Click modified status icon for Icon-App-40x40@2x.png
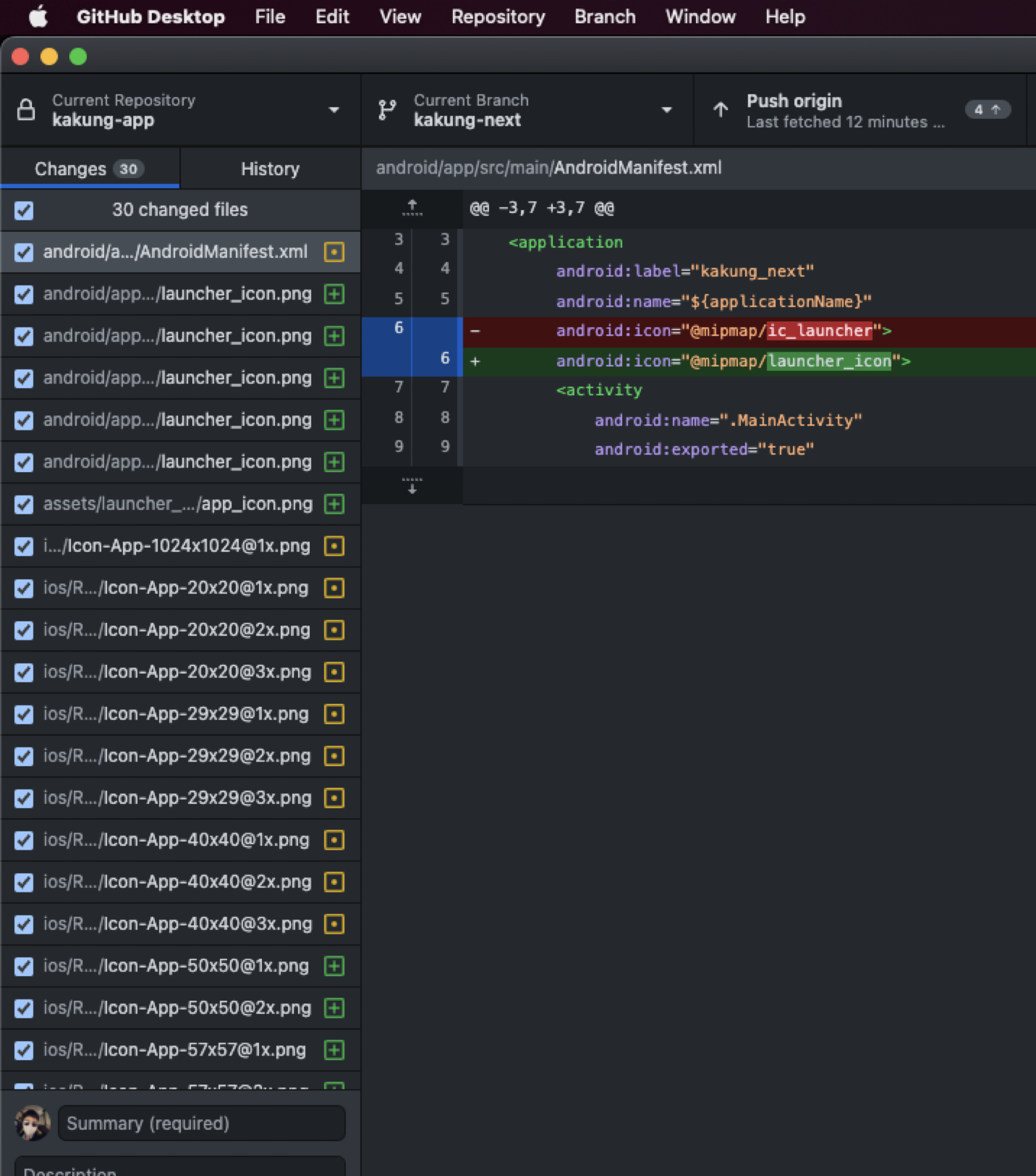Viewport: 1036px width, 1176px height. (334, 882)
